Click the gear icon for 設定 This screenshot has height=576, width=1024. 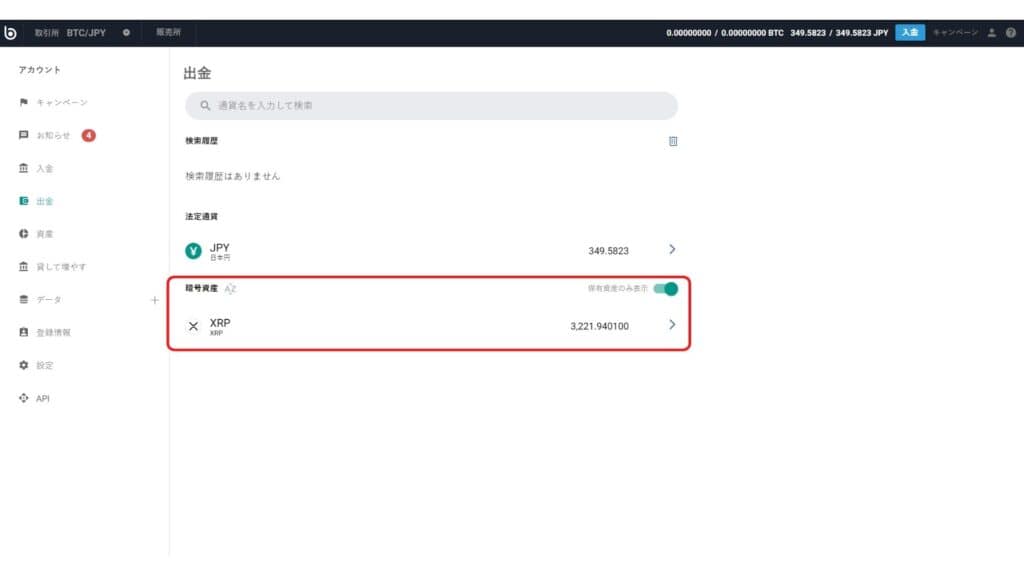click(24, 365)
